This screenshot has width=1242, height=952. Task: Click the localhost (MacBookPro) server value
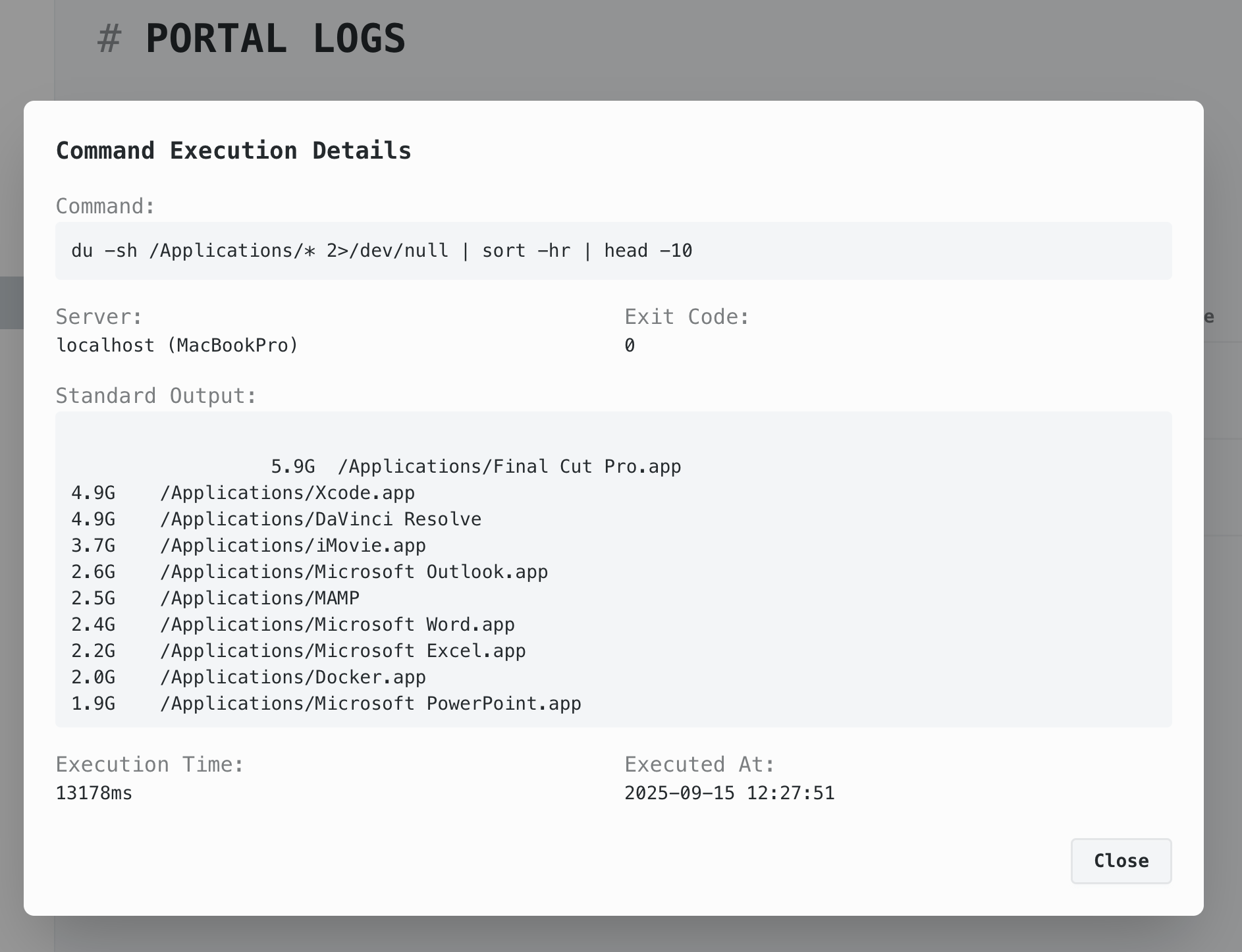(x=177, y=346)
